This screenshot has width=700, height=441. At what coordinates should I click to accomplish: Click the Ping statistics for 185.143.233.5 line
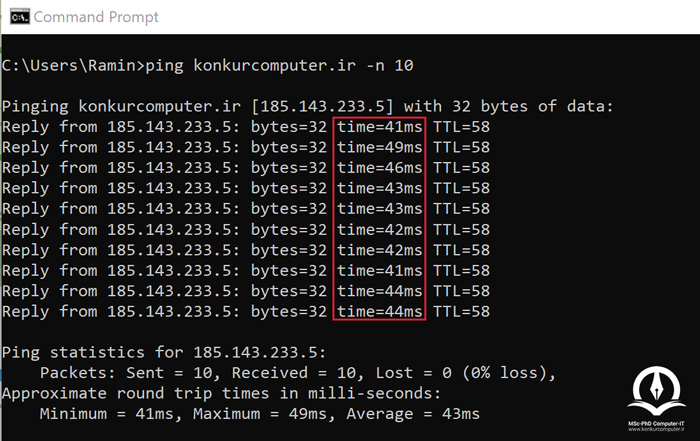click(x=164, y=353)
